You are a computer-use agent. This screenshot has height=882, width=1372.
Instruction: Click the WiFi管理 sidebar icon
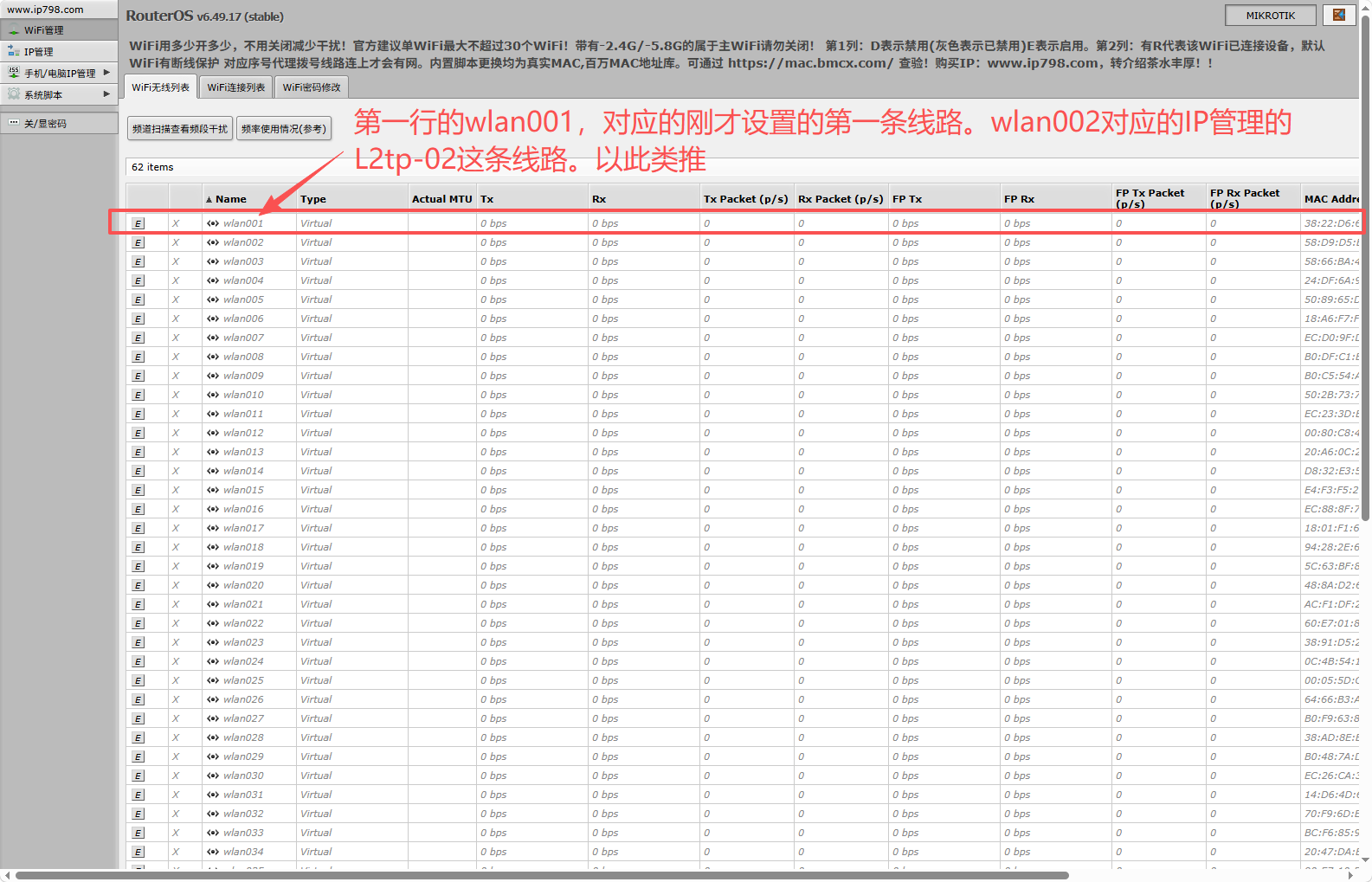(x=14, y=30)
